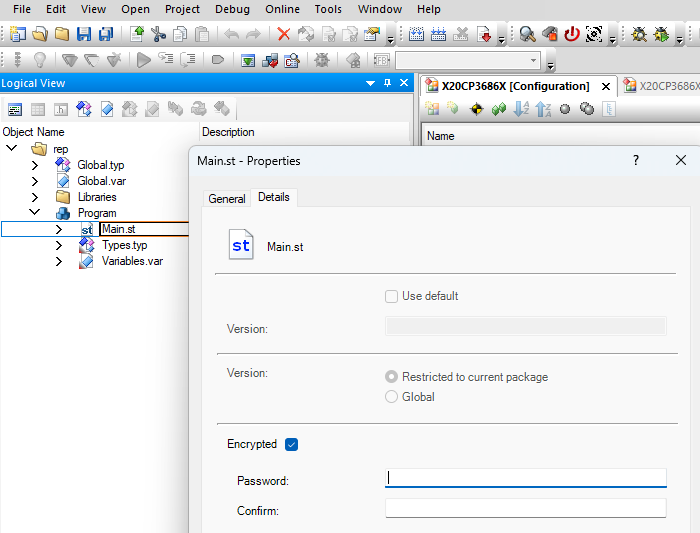The width and height of the screenshot is (700, 533).
Task: Select Types.typ in the tree
Action: (125, 246)
